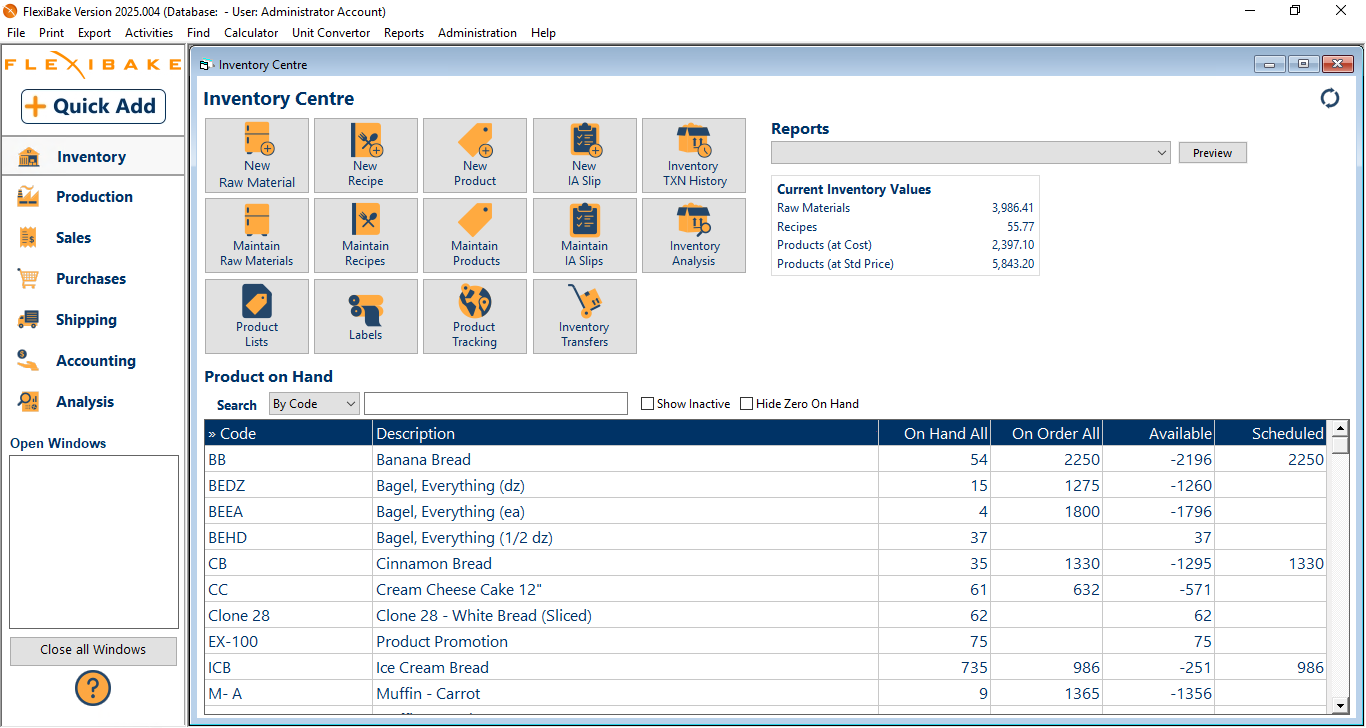The image size is (1366, 728).
Task: Launch Inventory Analysis
Action: tap(694, 235)
